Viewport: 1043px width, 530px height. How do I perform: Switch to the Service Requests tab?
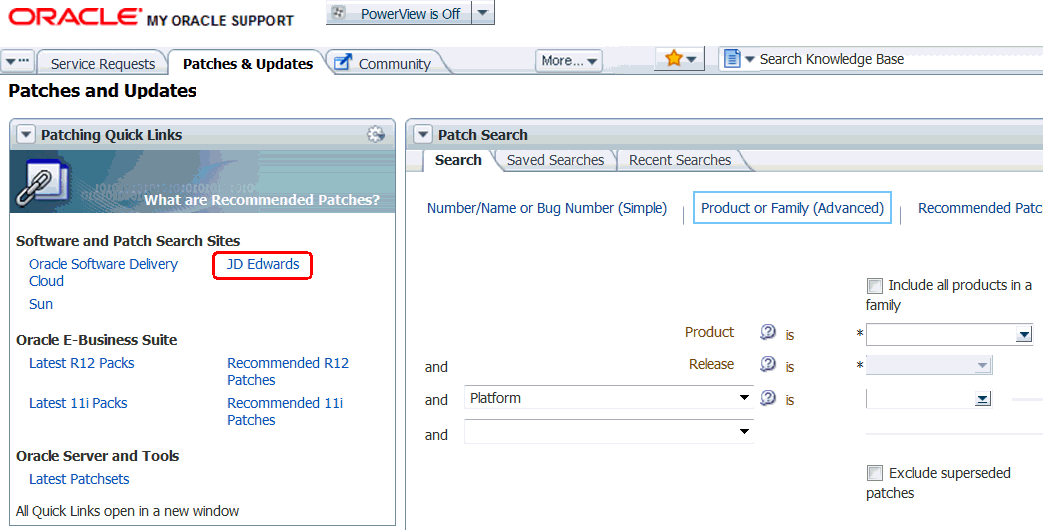point(102,64)
